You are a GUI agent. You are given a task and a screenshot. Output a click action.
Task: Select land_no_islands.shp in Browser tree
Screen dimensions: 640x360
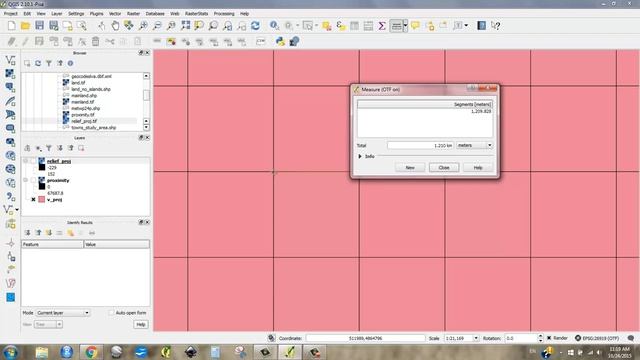coord(91,89)
